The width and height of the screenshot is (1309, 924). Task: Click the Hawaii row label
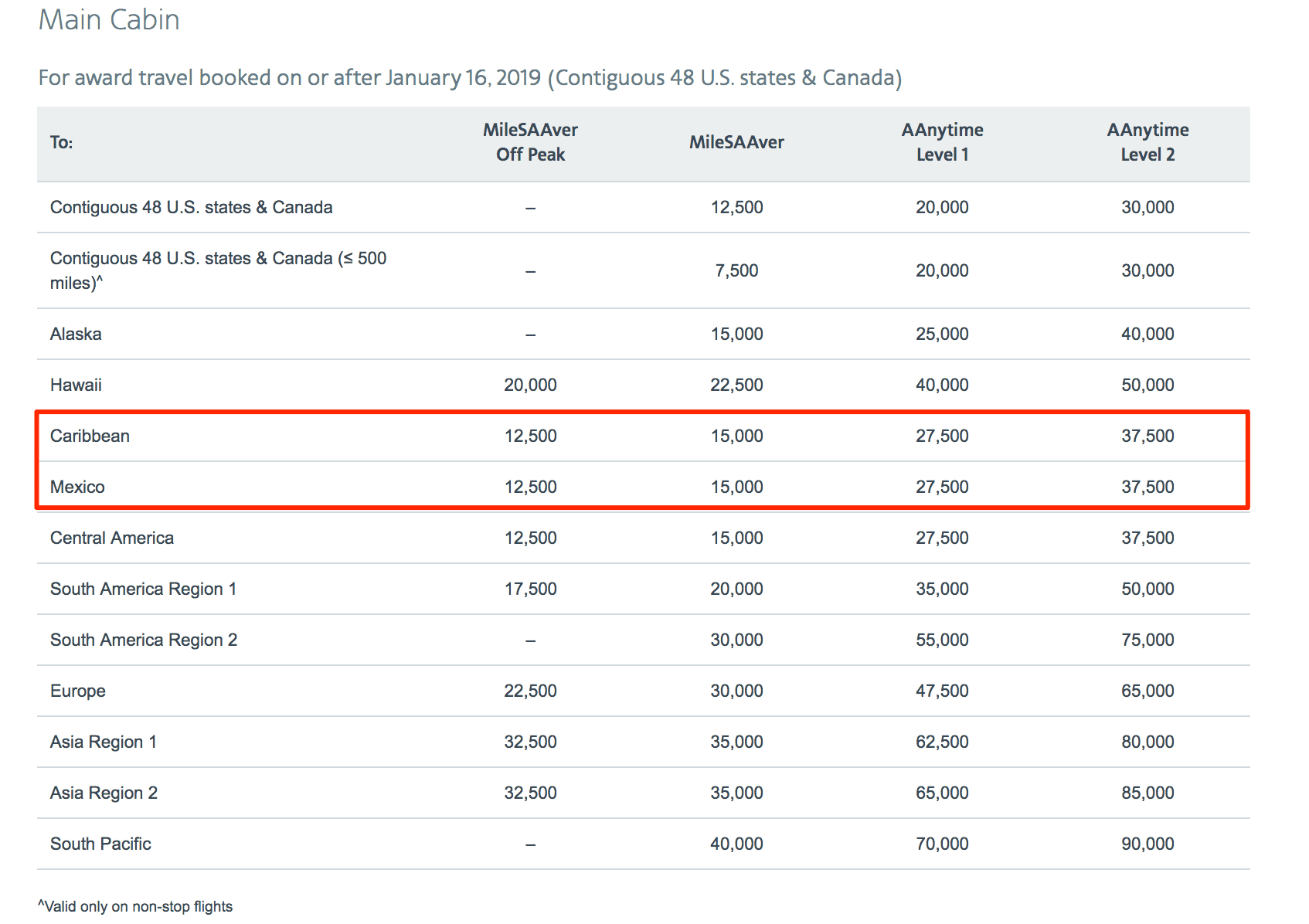pos(76,384)
